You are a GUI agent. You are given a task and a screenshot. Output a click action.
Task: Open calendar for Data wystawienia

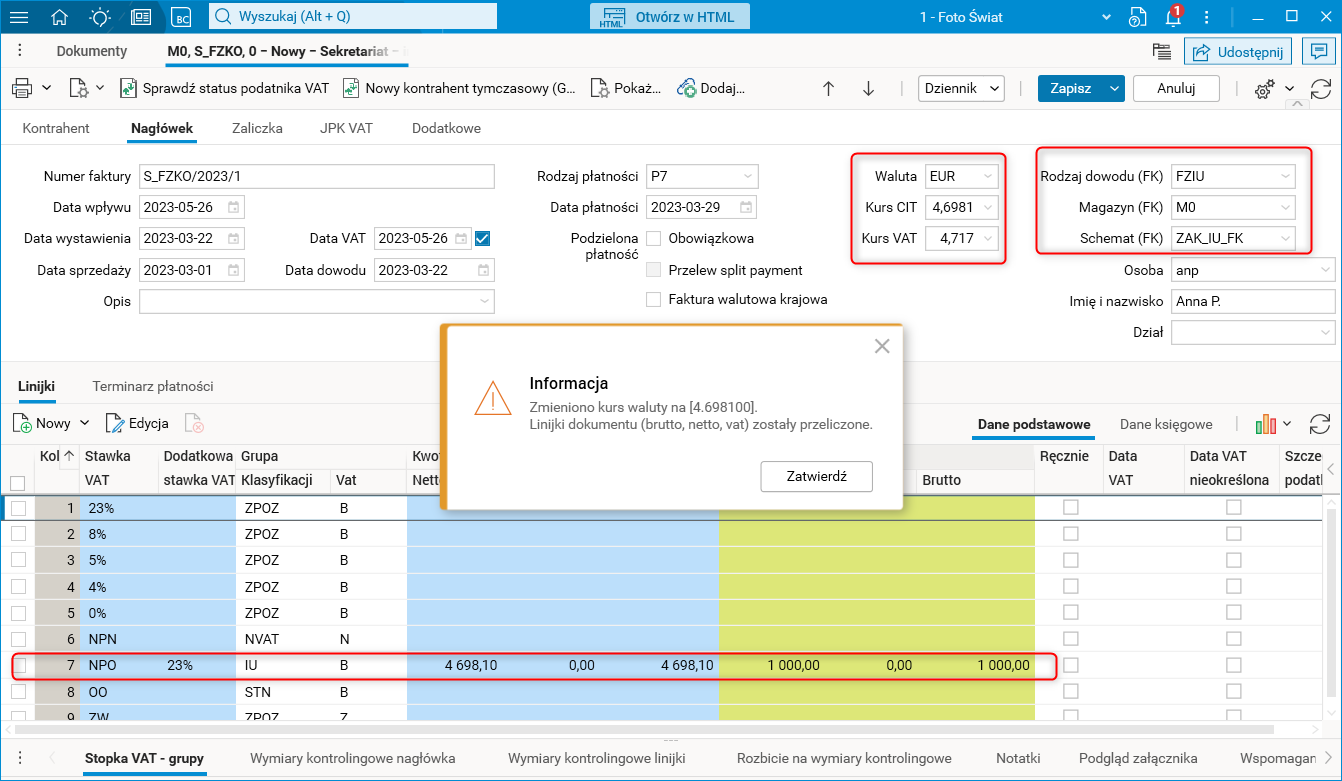tap(233, 239)
